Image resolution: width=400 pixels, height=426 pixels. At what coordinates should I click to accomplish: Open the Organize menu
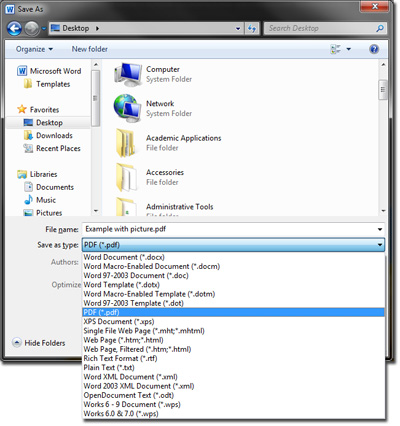[x=34, y=49]
